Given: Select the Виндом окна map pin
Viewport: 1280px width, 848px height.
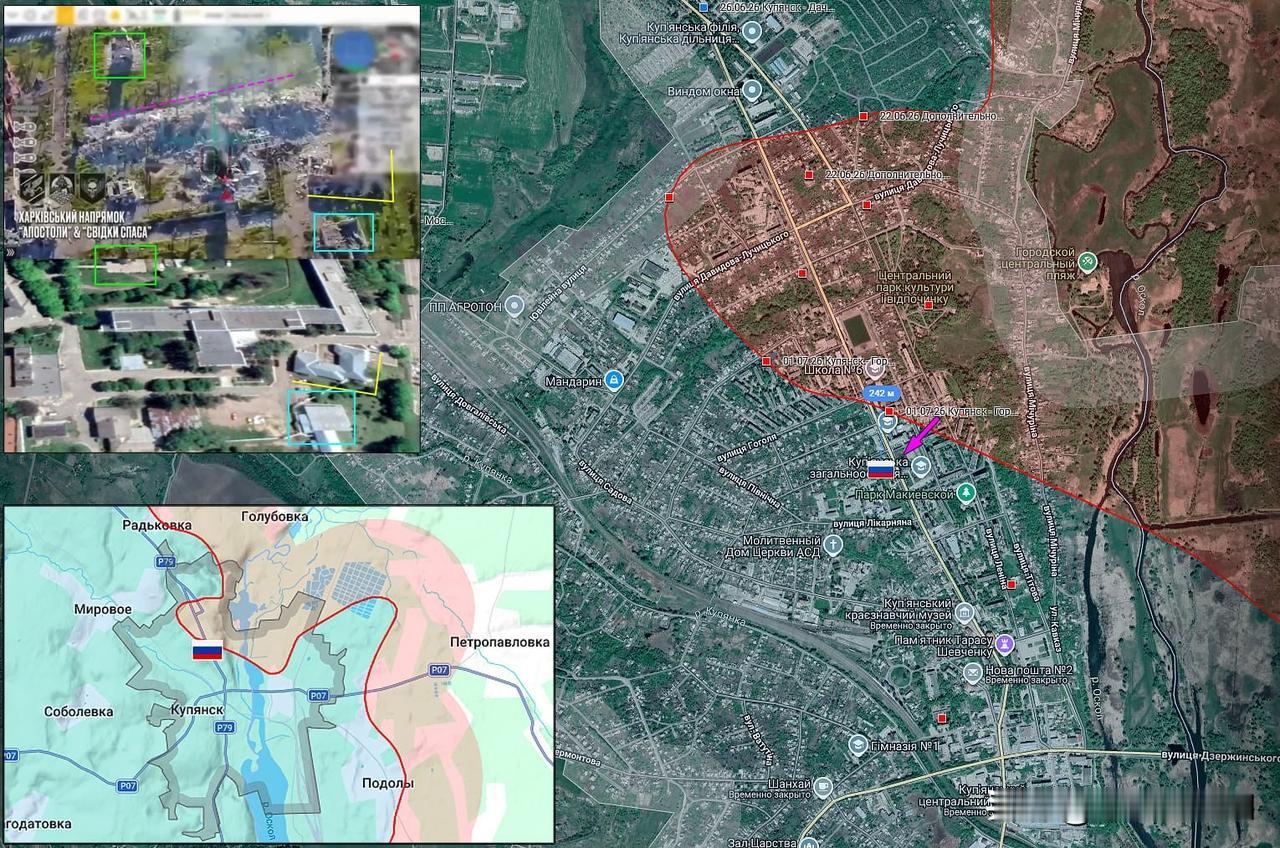Looking at the screenshot, I should click(753, 92).
